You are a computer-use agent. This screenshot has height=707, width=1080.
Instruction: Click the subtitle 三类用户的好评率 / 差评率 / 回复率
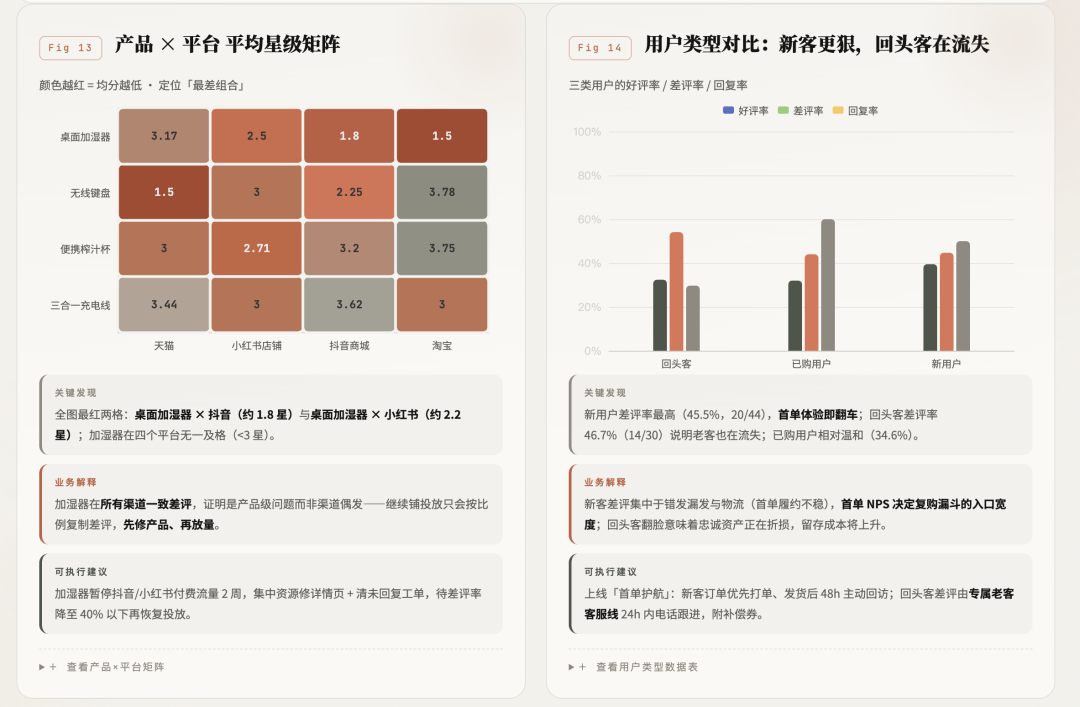[x=658, y=85]
